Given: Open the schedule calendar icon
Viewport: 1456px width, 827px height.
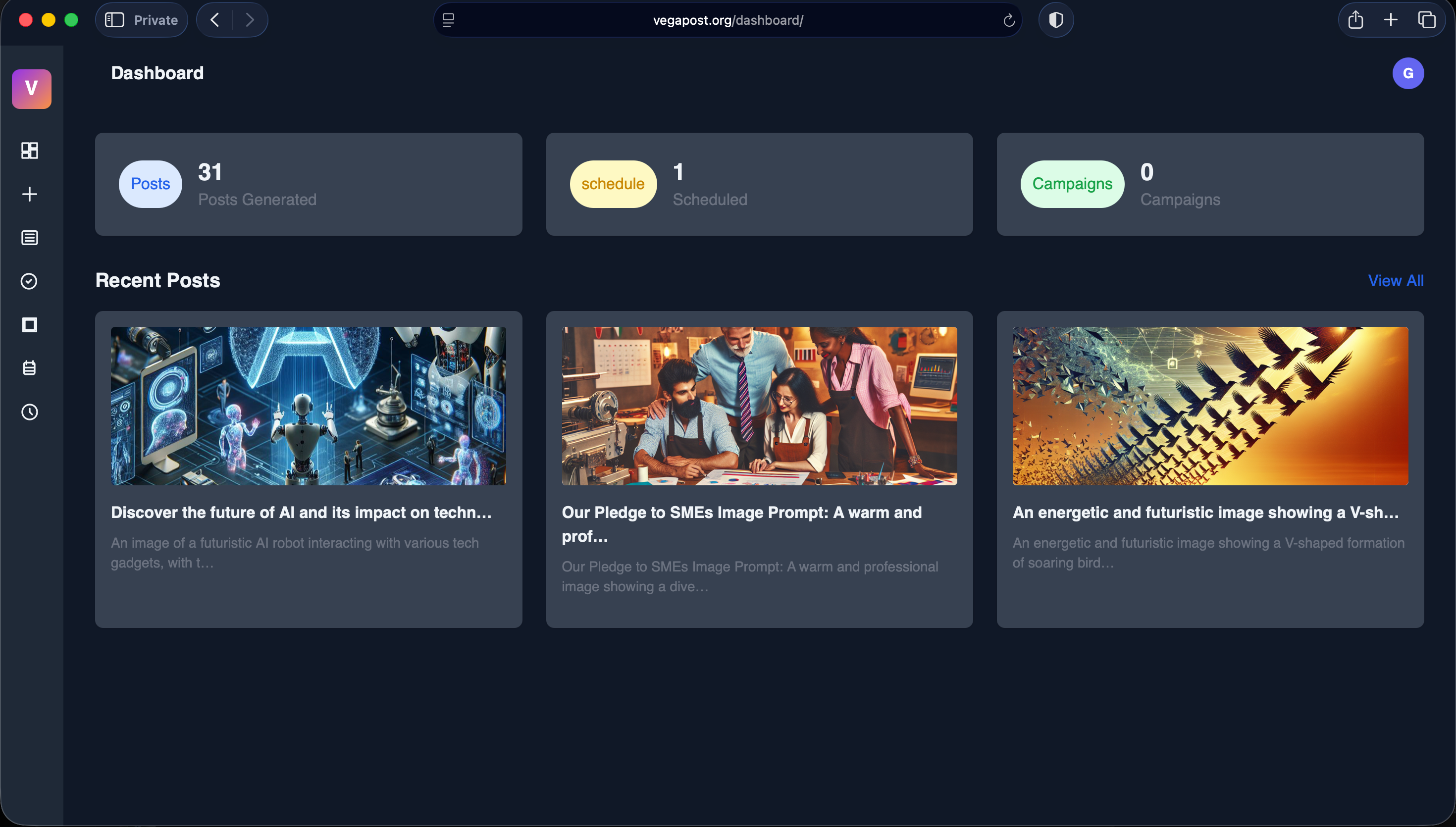Looking at the screenshot, I should point(29,368).
